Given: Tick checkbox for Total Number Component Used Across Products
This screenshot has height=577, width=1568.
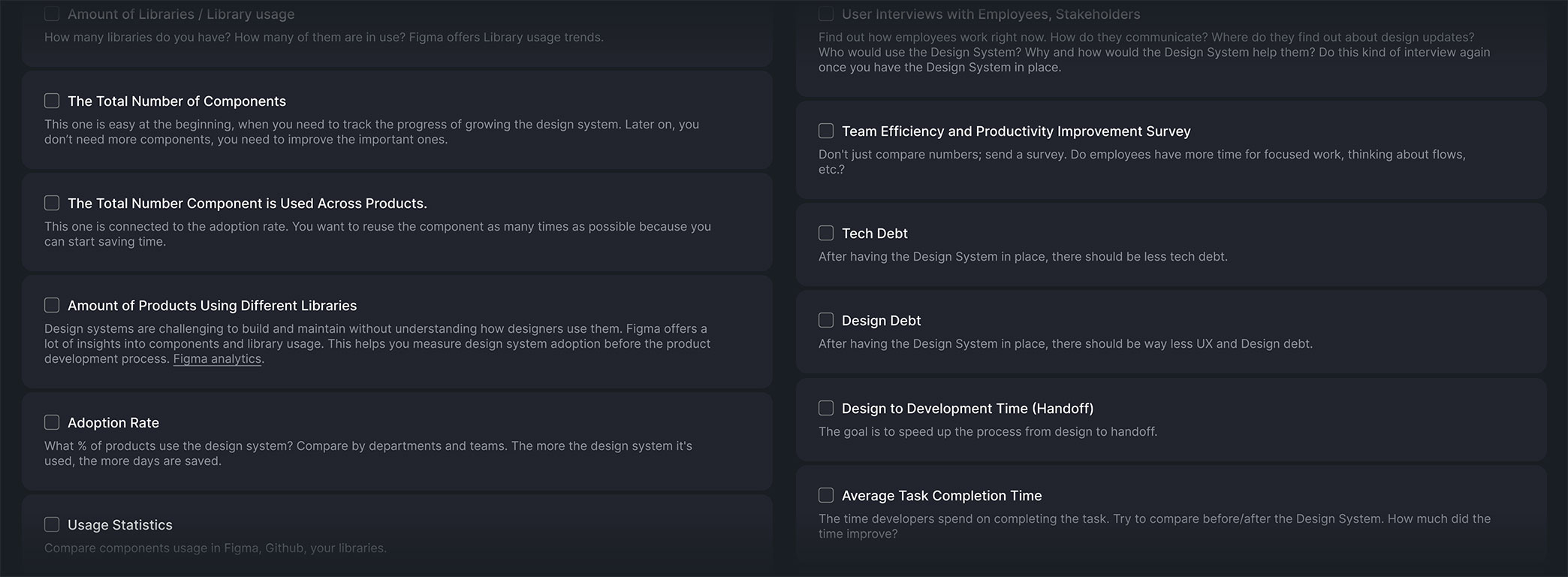Looking at the screenshot, I should coord(52,203).
